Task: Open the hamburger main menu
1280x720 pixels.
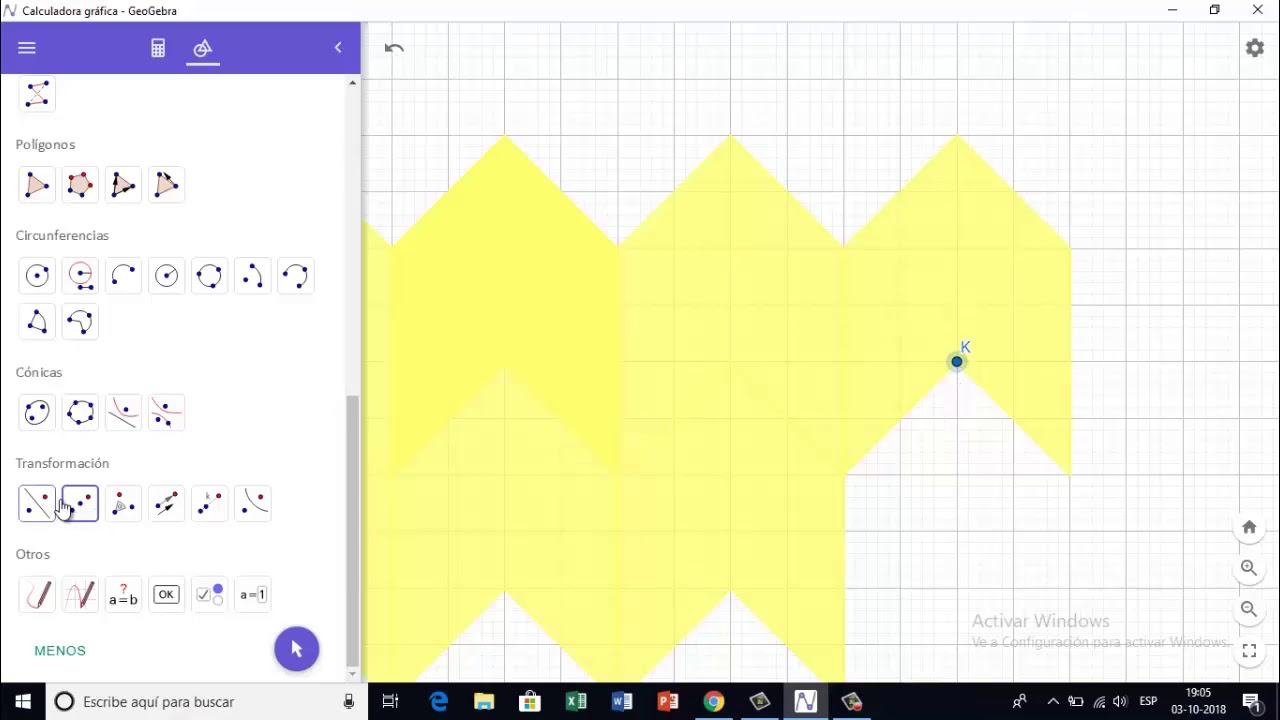Action: point(27,48)
